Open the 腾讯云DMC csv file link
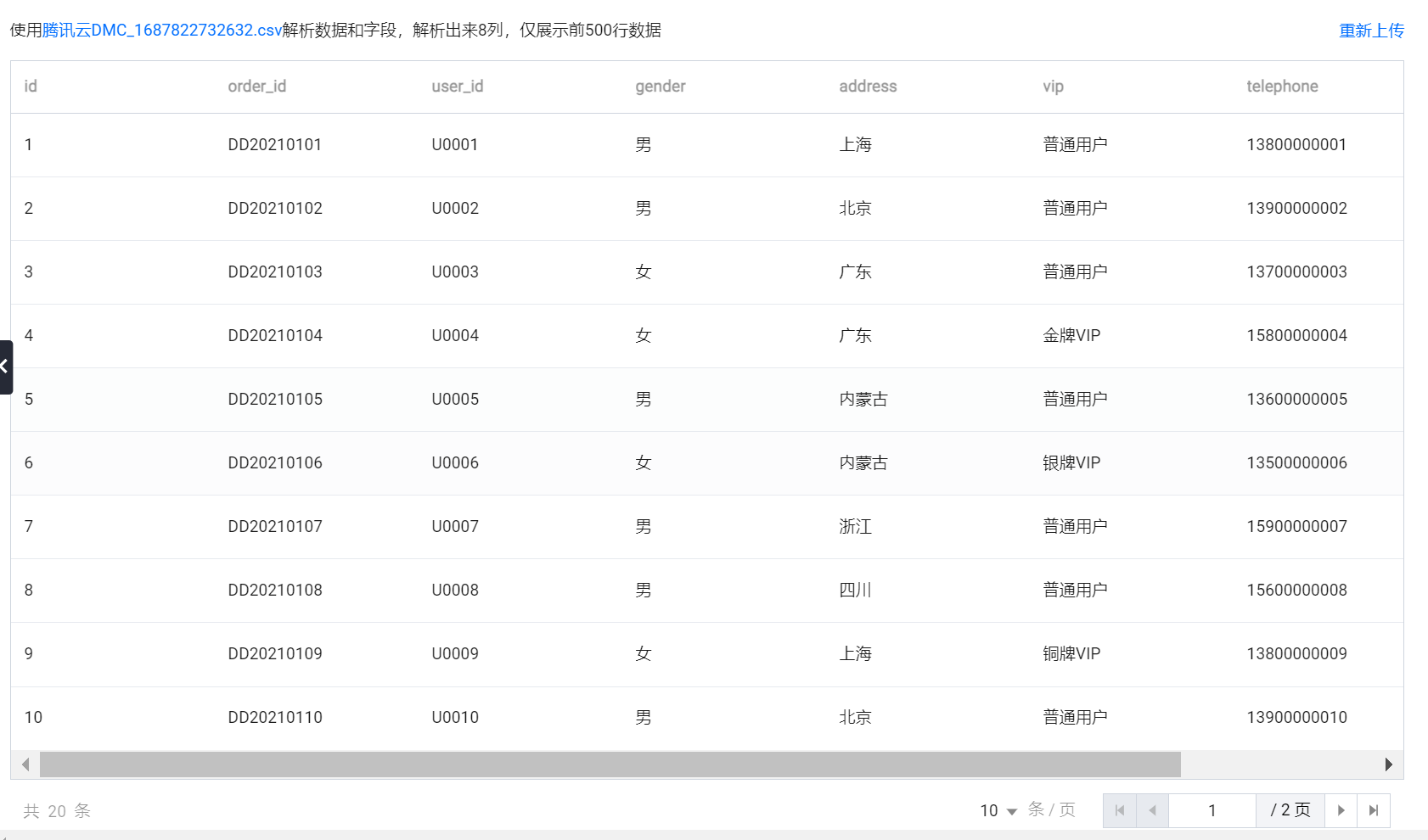This screenshot has width=1428, height=840. [162, 31]
